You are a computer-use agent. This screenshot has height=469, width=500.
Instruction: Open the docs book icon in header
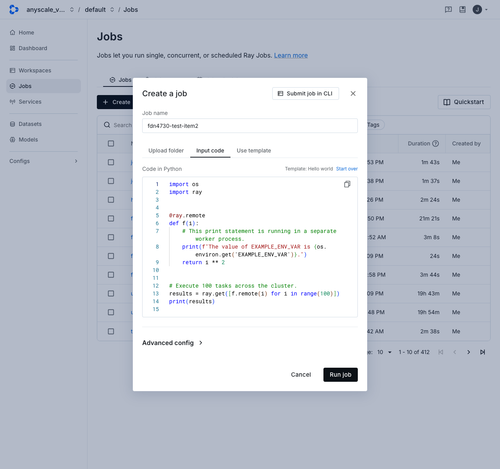tap(448, 9)
